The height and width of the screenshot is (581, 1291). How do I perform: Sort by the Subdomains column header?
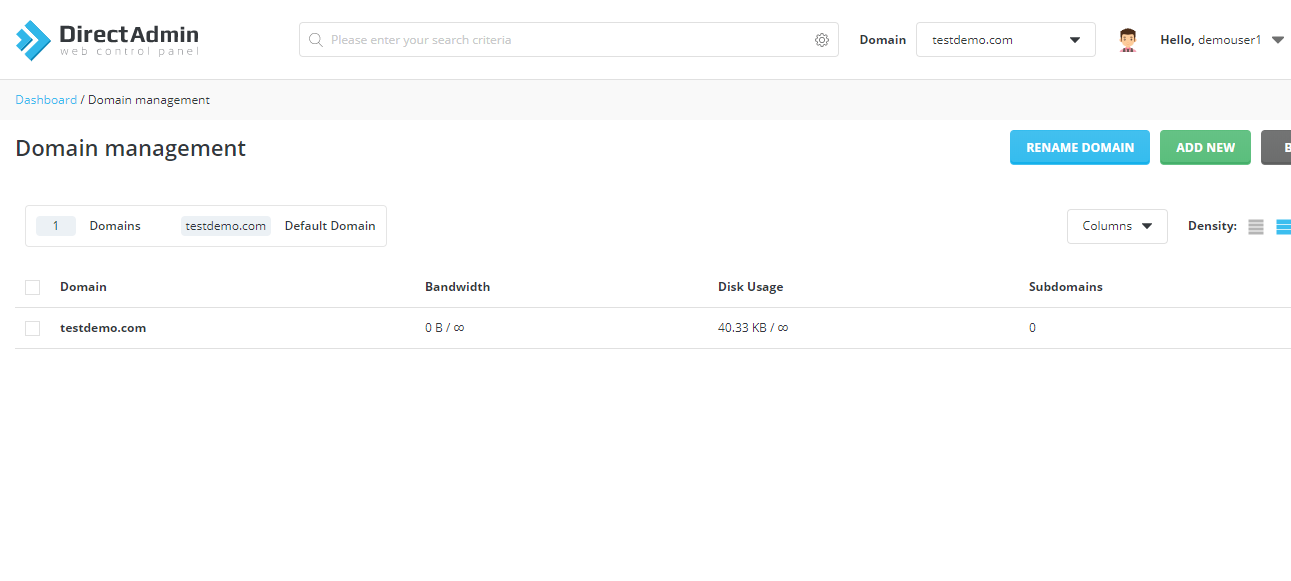point(1065,287)
